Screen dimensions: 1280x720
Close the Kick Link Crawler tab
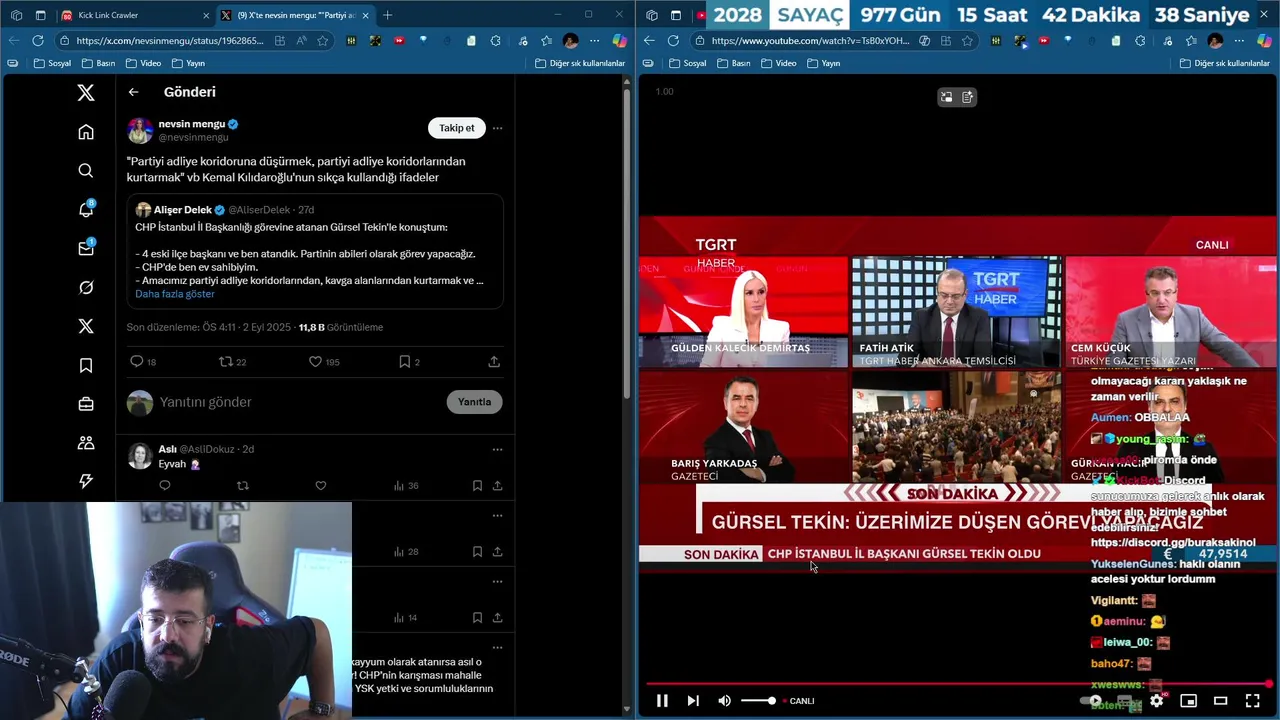click(206, 15)
